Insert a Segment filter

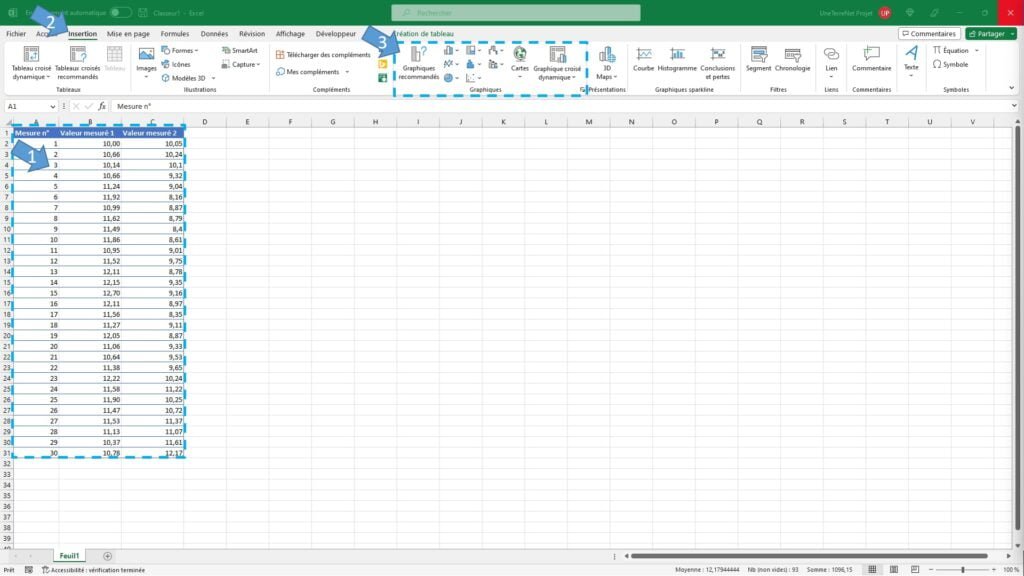758,59
